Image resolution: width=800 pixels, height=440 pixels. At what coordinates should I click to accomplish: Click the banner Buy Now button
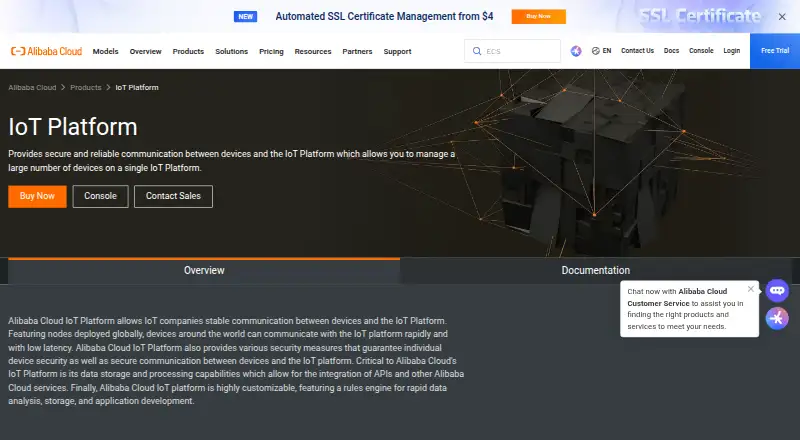[x=539, y=16]
